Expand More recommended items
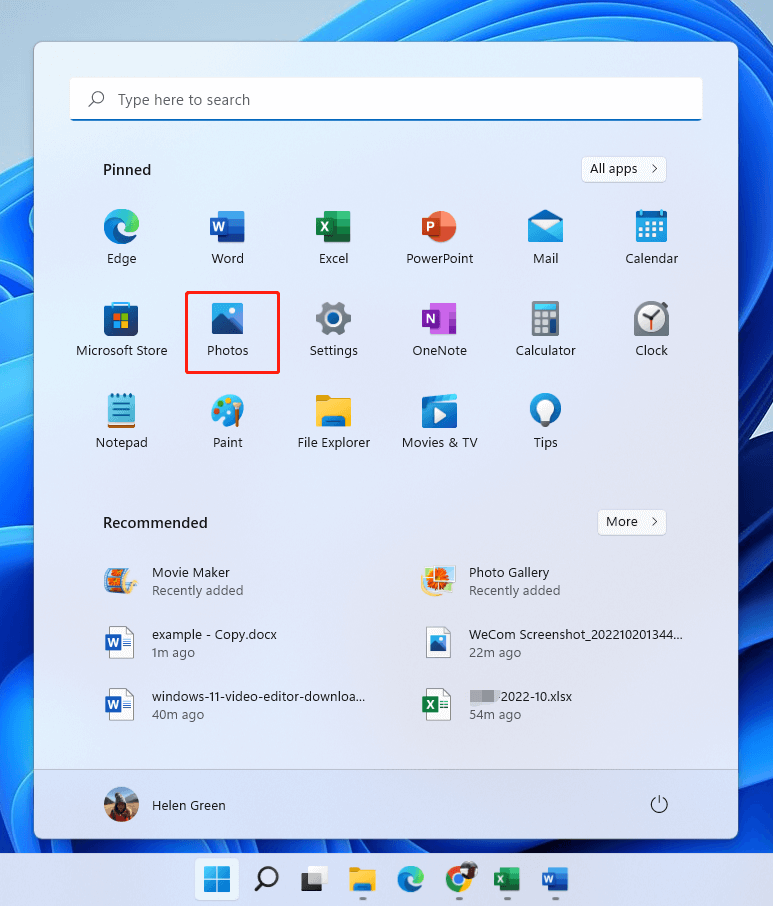Screen dimensions: 773x906 631,522
